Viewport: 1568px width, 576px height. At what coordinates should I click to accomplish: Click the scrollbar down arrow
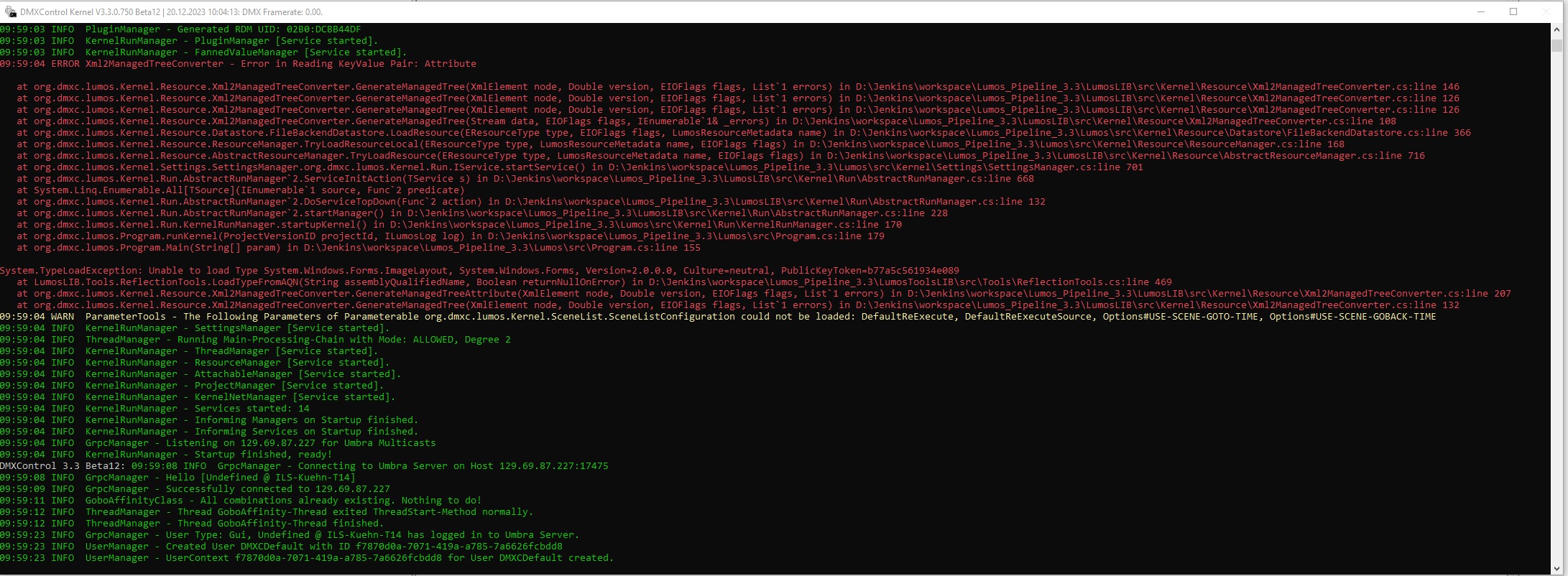1557,569
